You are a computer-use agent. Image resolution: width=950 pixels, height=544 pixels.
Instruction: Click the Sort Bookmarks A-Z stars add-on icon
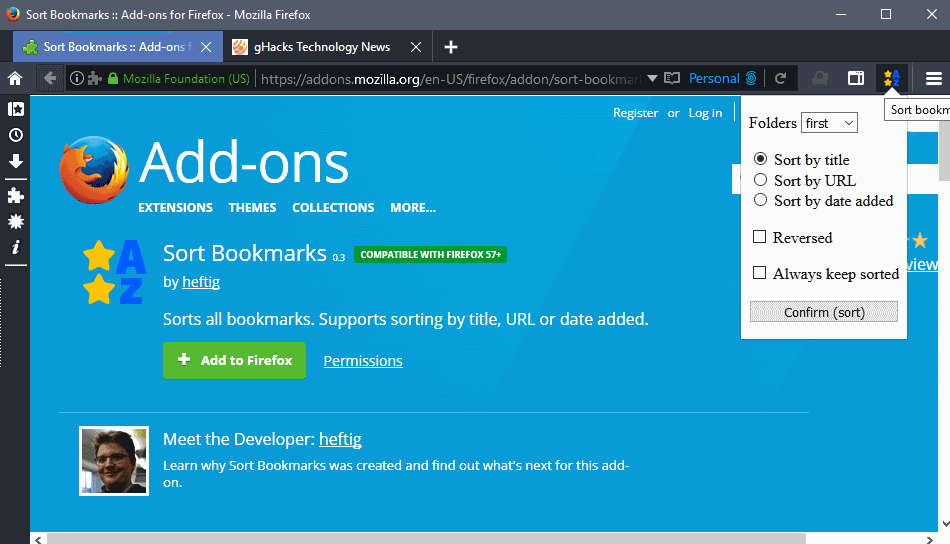115,272
